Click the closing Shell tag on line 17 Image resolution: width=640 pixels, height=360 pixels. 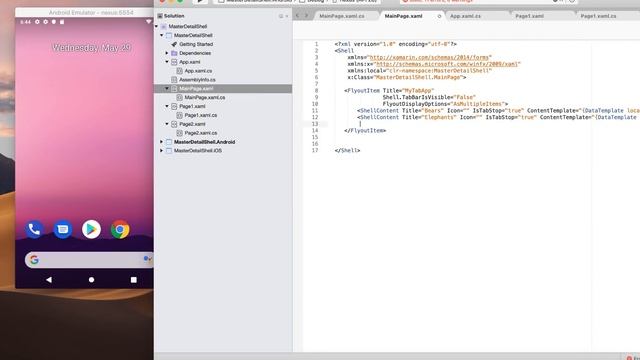(347, 150)
